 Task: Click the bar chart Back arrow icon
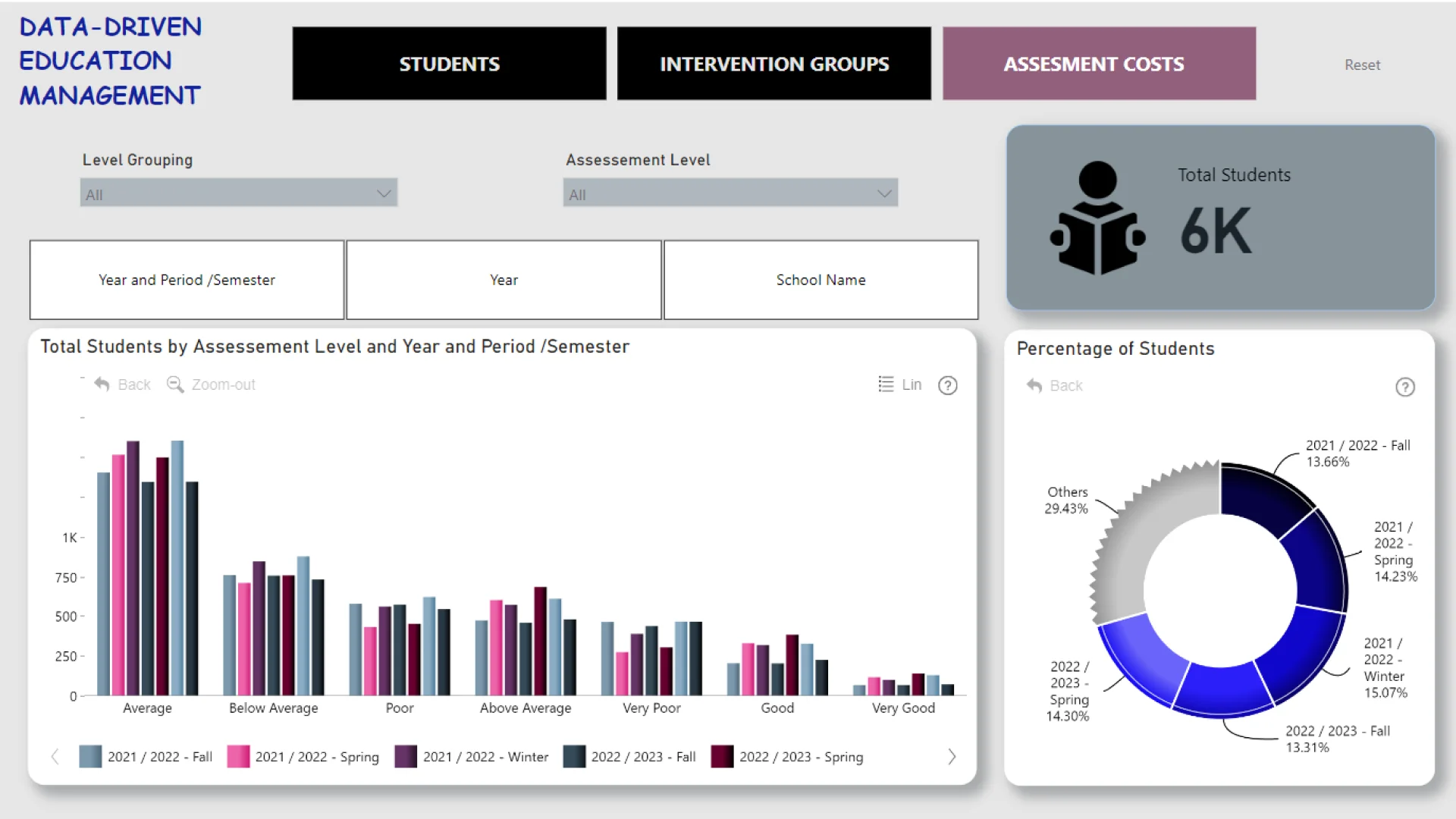(102, 384)
